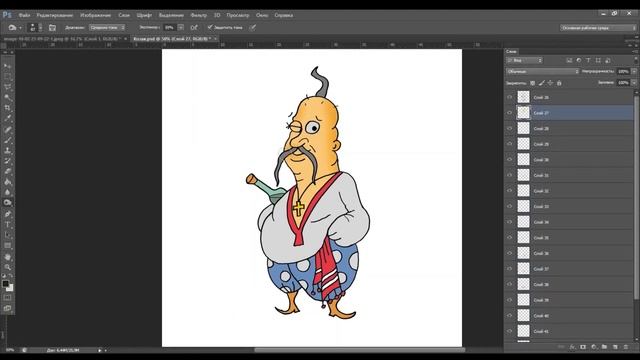Select the Dodge tool in toolbox
The image size is (640, 360).
click(x=7, y=203)
